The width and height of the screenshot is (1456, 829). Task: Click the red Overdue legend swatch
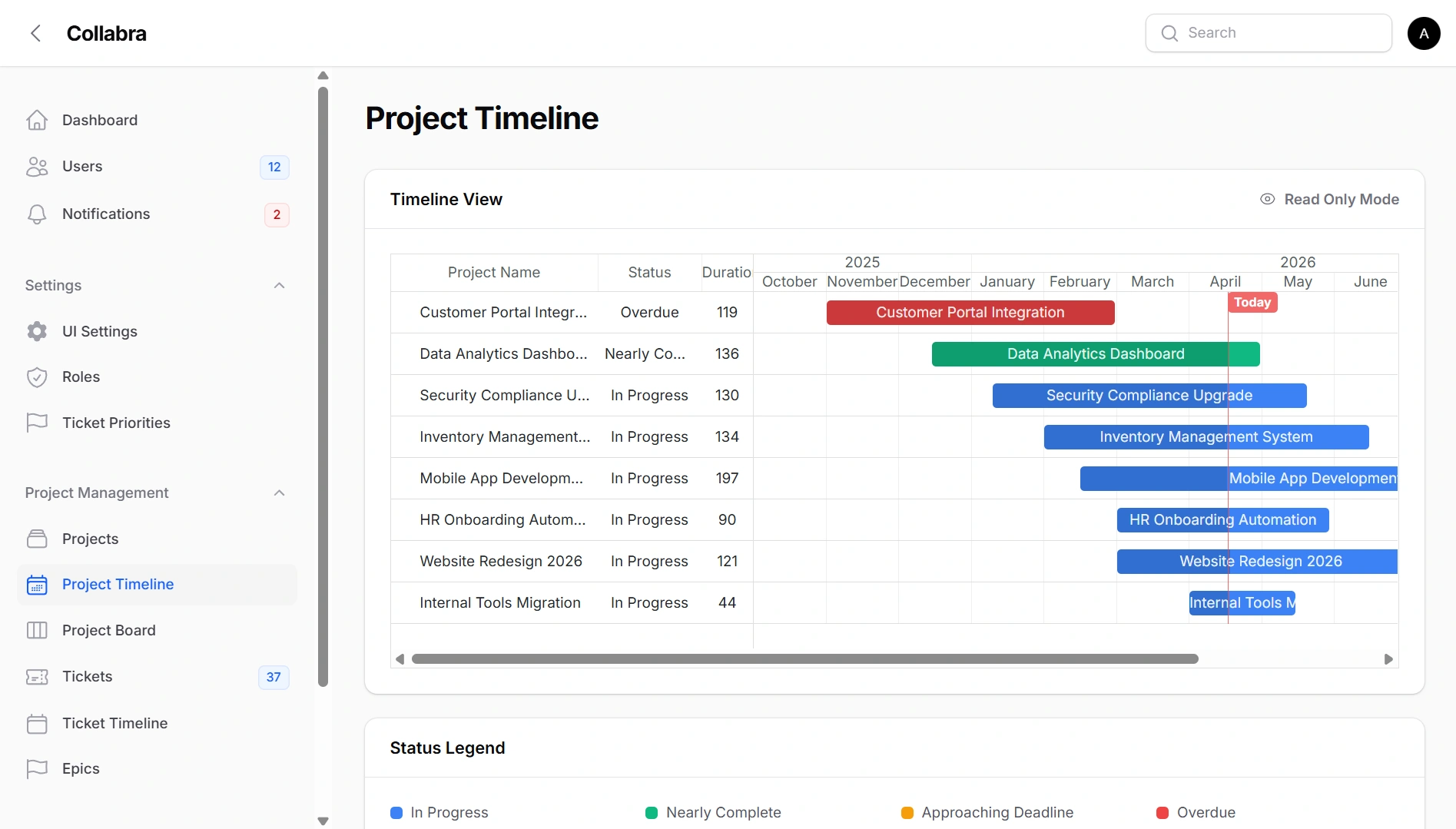(x=1162, y=813)
